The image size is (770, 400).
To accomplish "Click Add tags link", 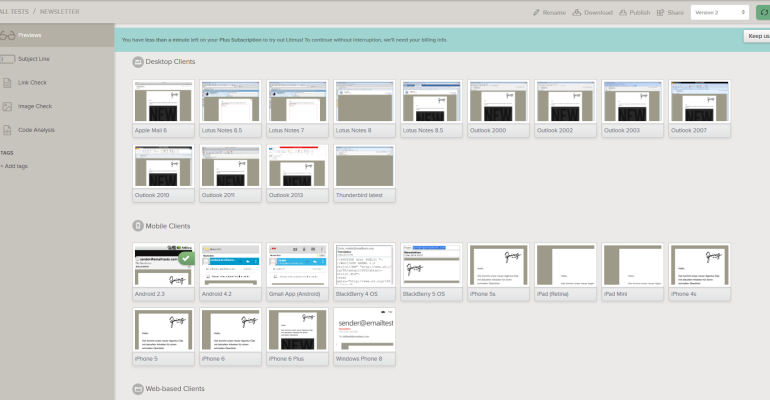I will tap(14, 166).
